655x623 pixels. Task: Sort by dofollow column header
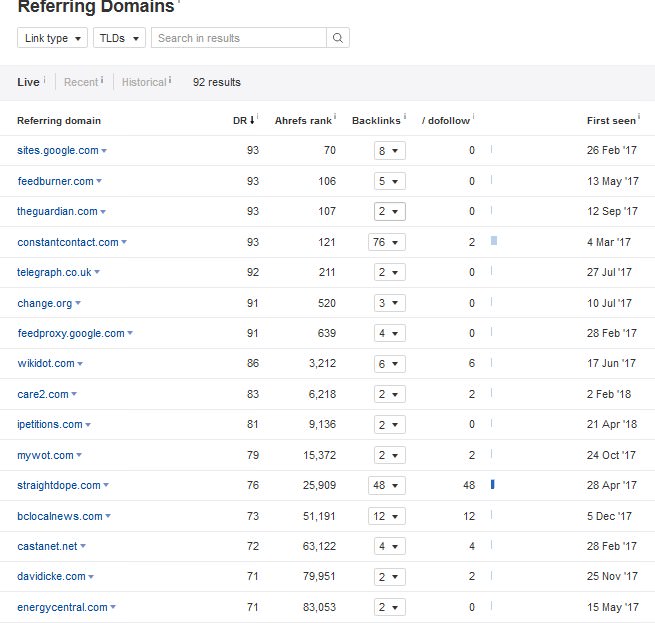[446, 121]
